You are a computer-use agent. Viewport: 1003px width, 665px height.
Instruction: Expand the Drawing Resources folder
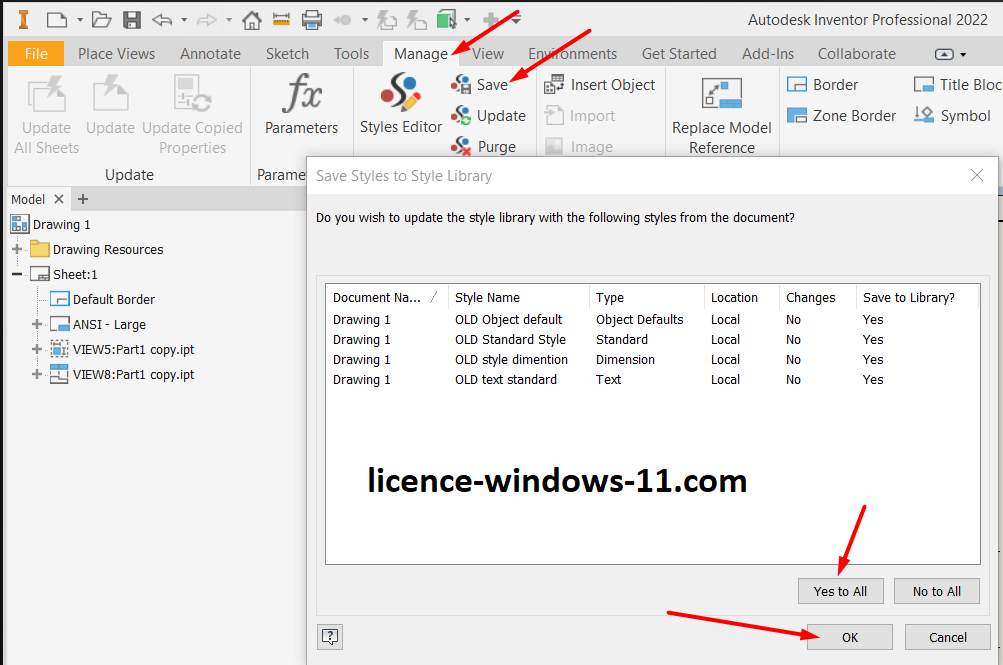pyautogui.click(x=17, y=249)
